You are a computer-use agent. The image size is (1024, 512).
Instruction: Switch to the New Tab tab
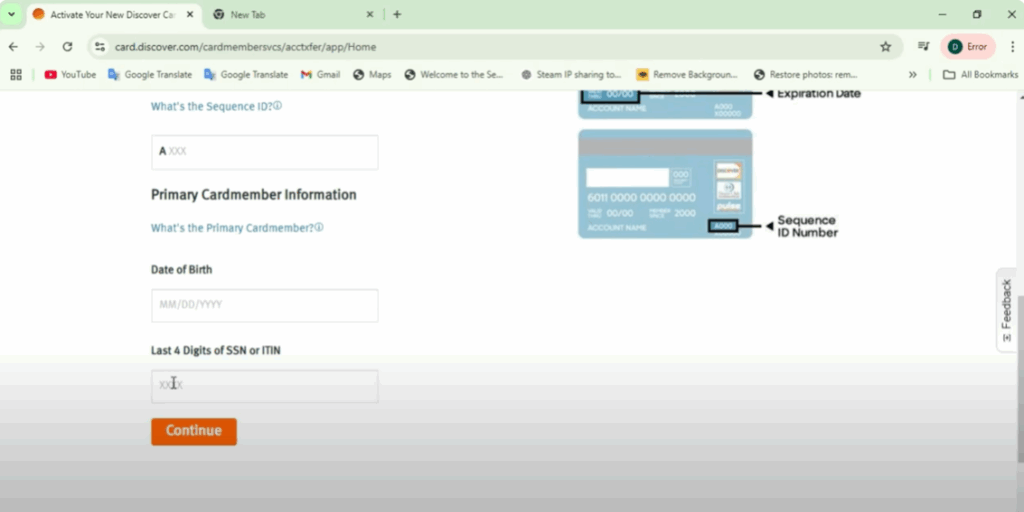point(292,14)
